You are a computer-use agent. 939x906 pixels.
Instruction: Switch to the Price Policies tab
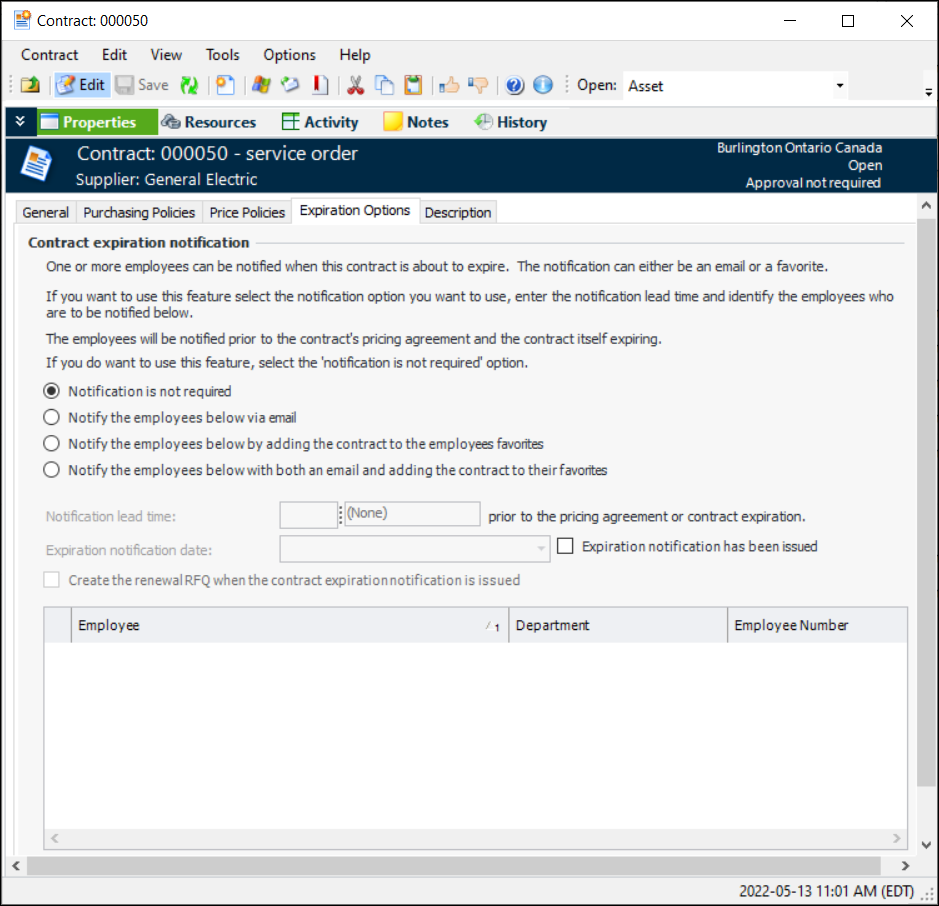pos(247,213)
